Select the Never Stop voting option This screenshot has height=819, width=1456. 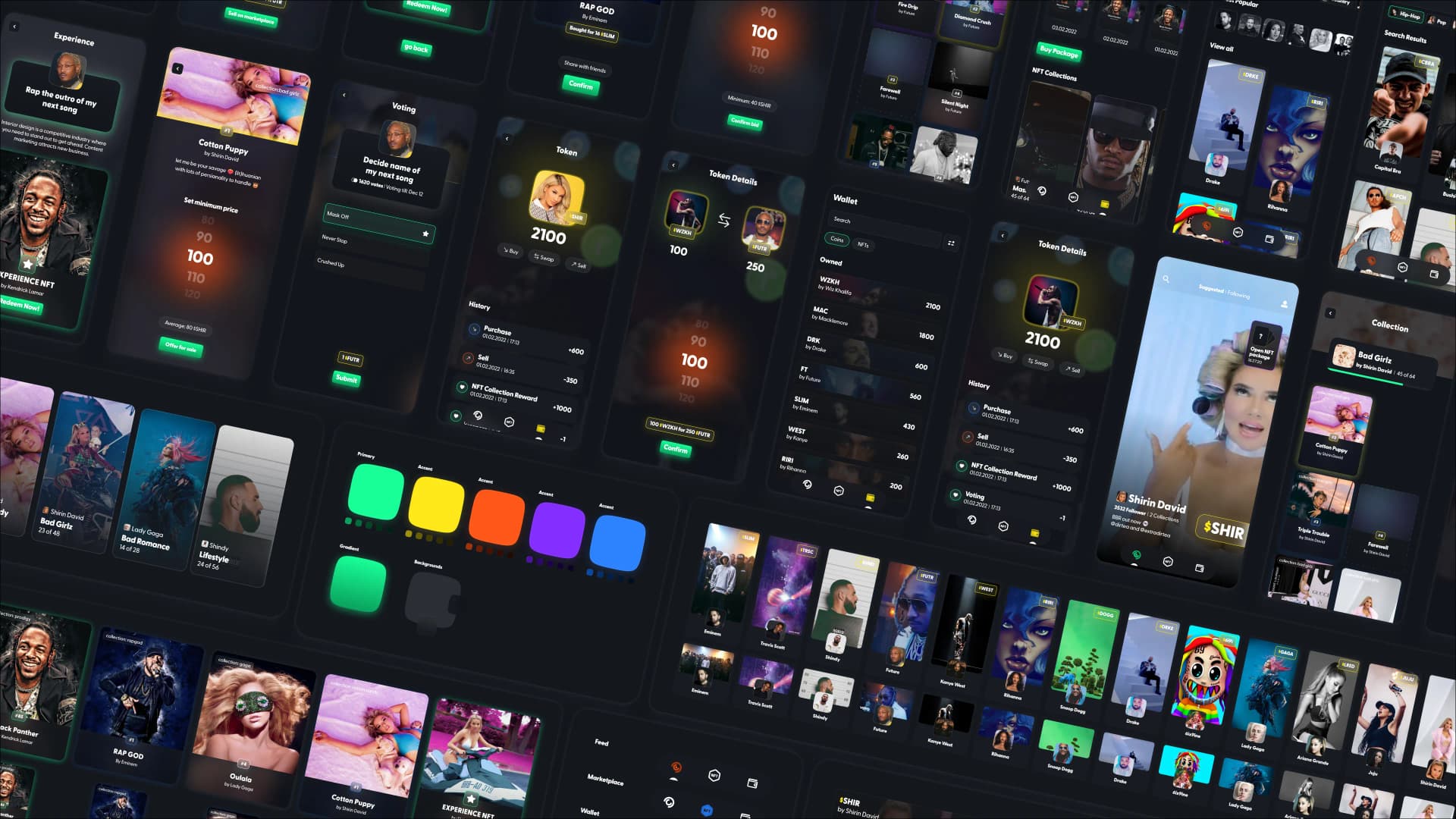point(373,248)
